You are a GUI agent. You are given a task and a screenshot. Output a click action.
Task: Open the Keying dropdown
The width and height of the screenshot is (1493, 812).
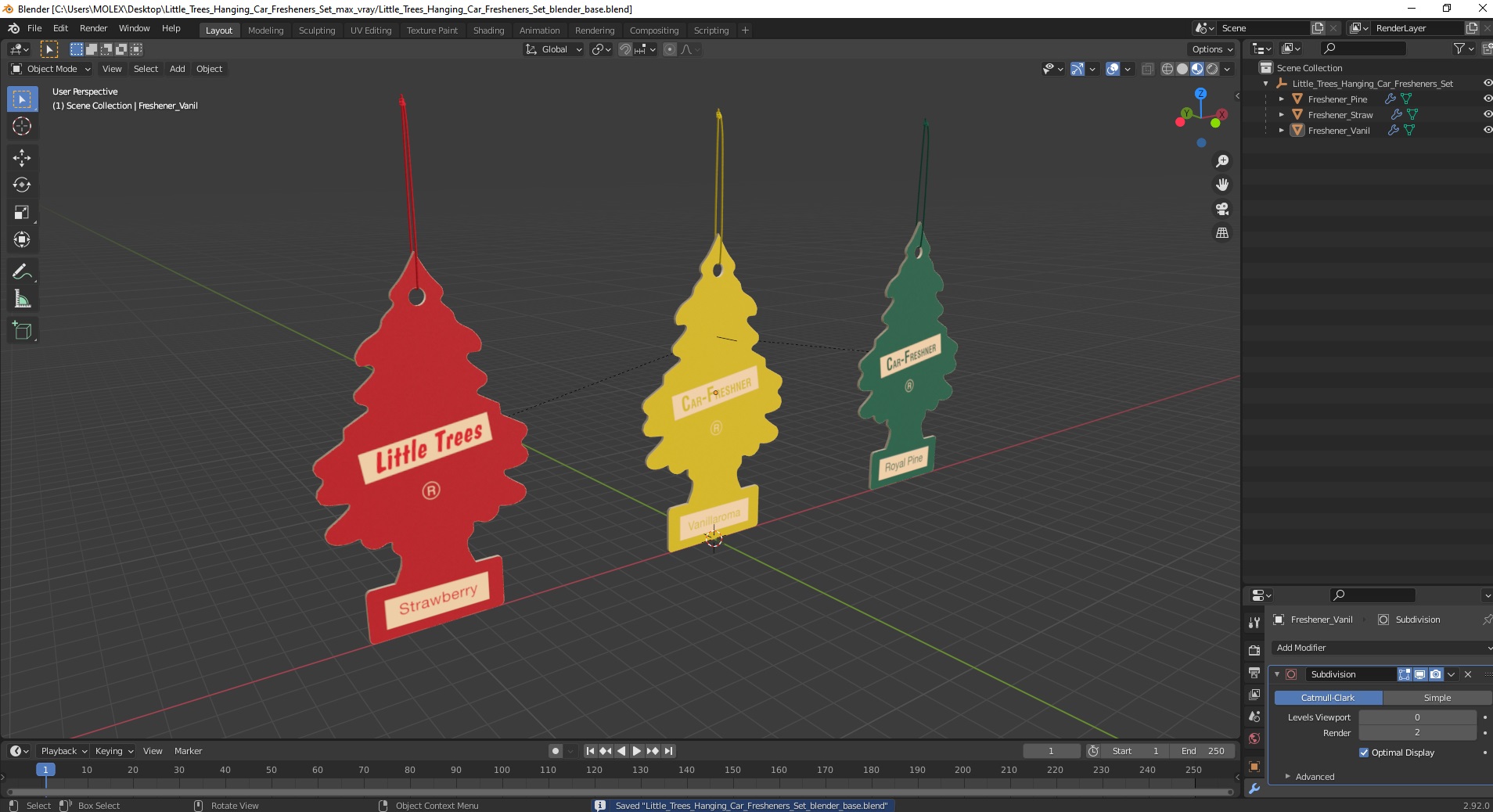pyautogui.click(x=113, y=751)
